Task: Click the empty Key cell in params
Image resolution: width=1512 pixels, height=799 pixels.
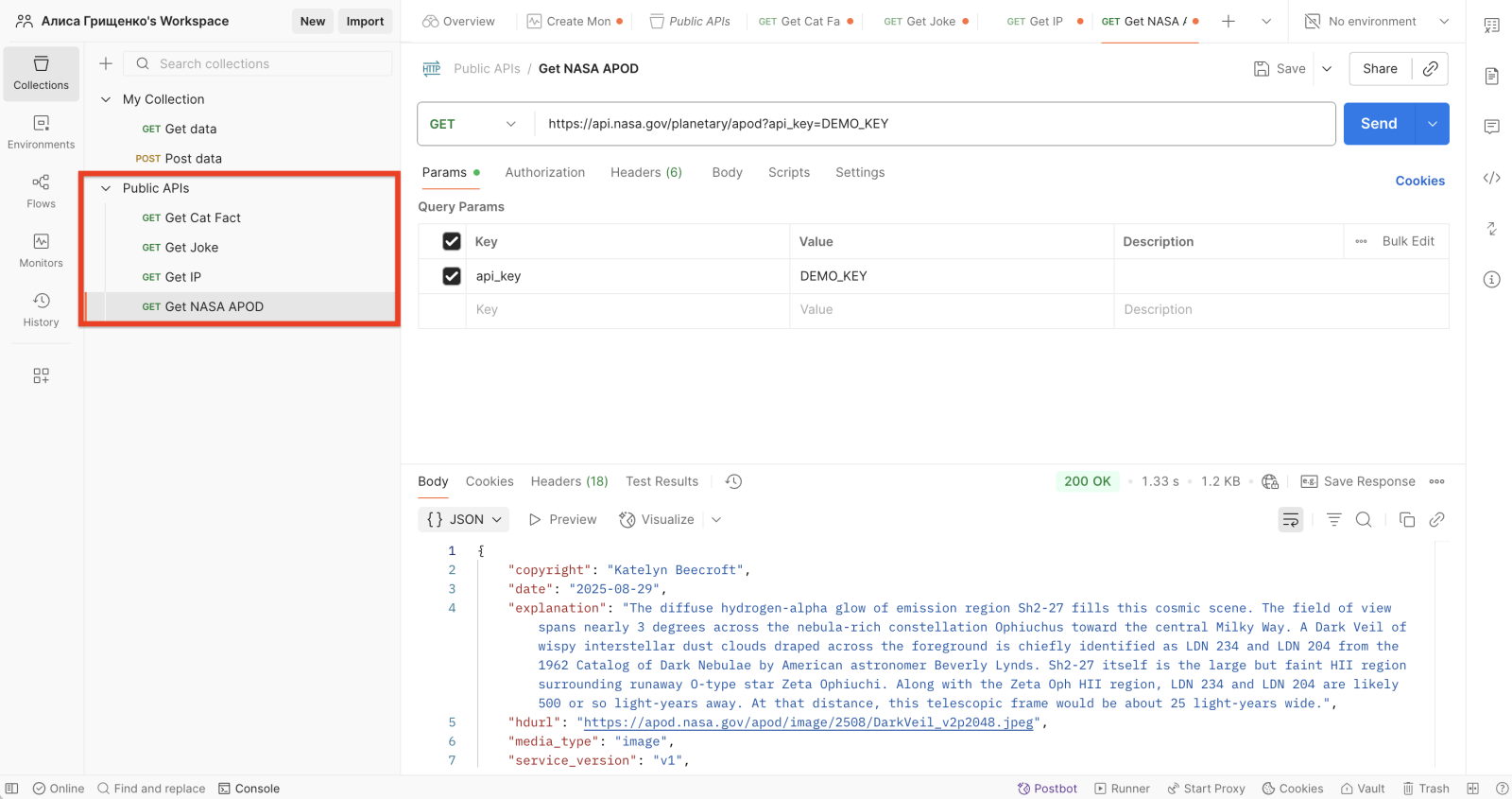Action: pyautogui.click(x=627, y=310)
